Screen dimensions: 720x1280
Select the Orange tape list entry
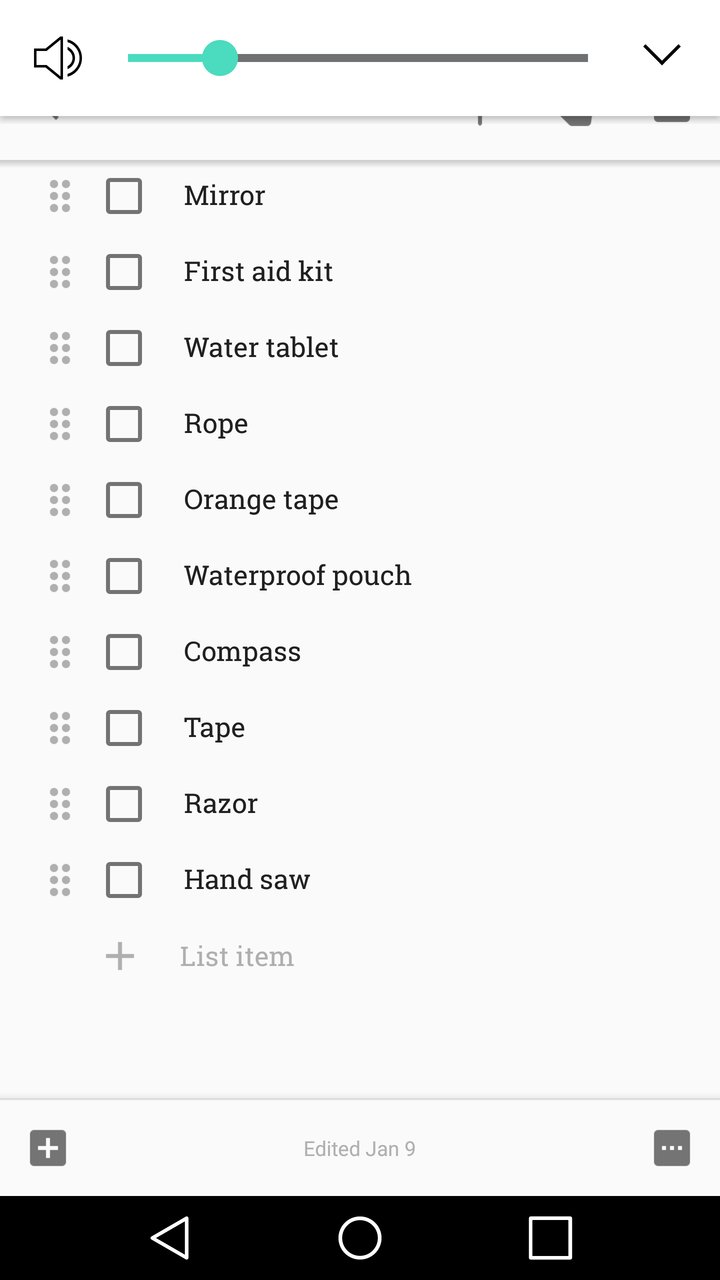point(261,500)
